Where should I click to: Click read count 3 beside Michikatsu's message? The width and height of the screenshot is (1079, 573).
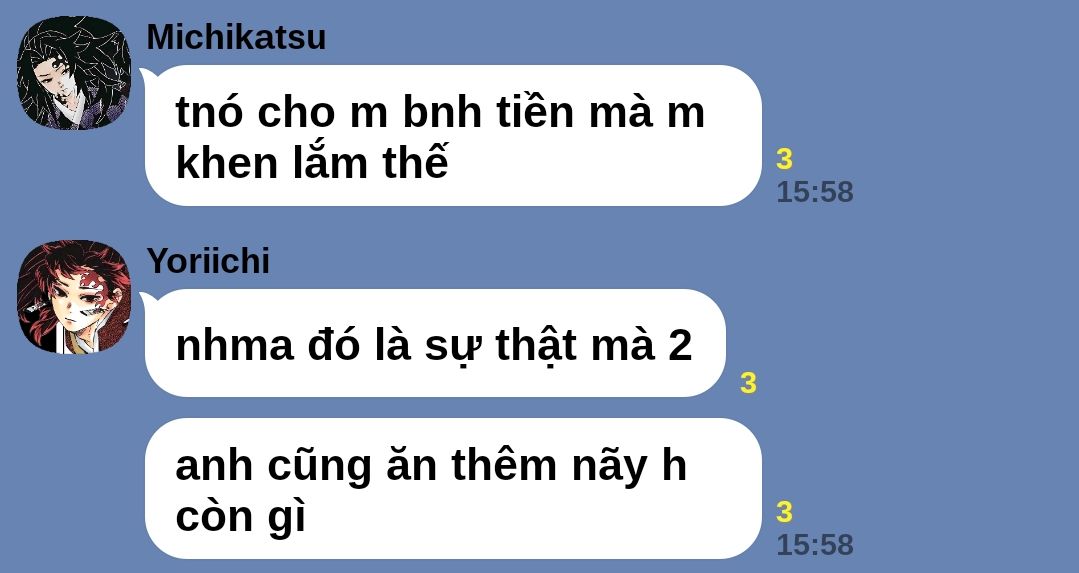point(784,159)
